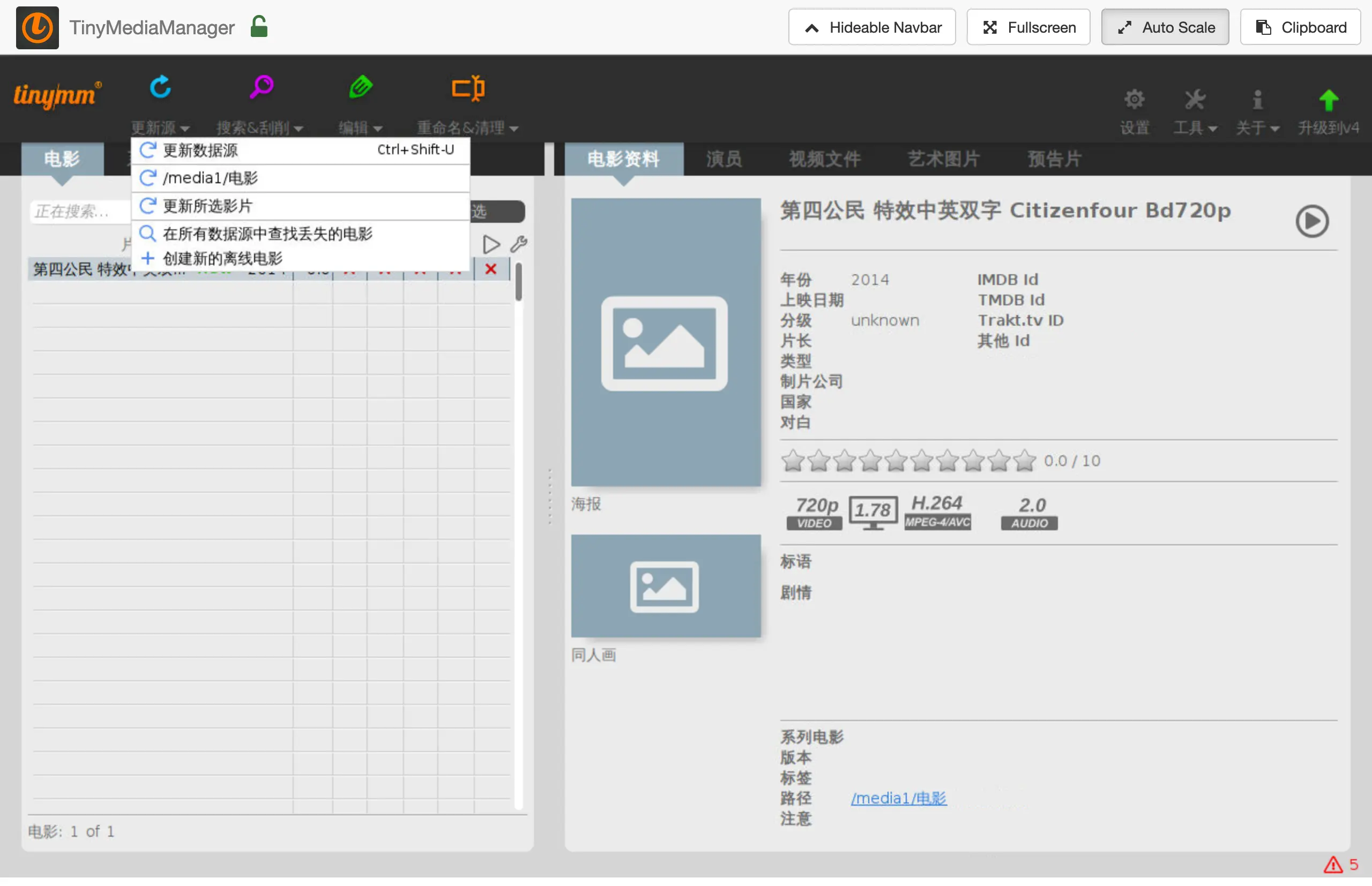Click the IMDB Id label
1372x886 pixels.
[x=1008, y=280]
